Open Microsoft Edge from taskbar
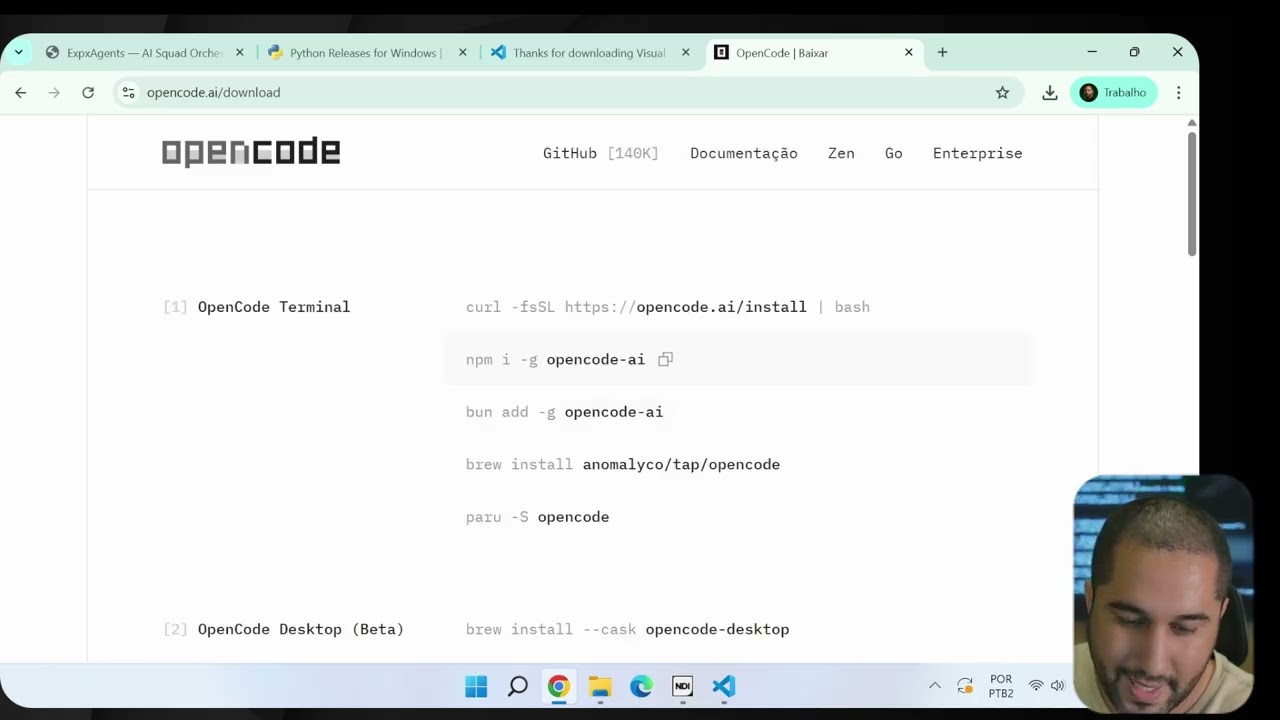The width and height of the screenshot is (1280, 720). pyautogui.click(x=641, y=686)
